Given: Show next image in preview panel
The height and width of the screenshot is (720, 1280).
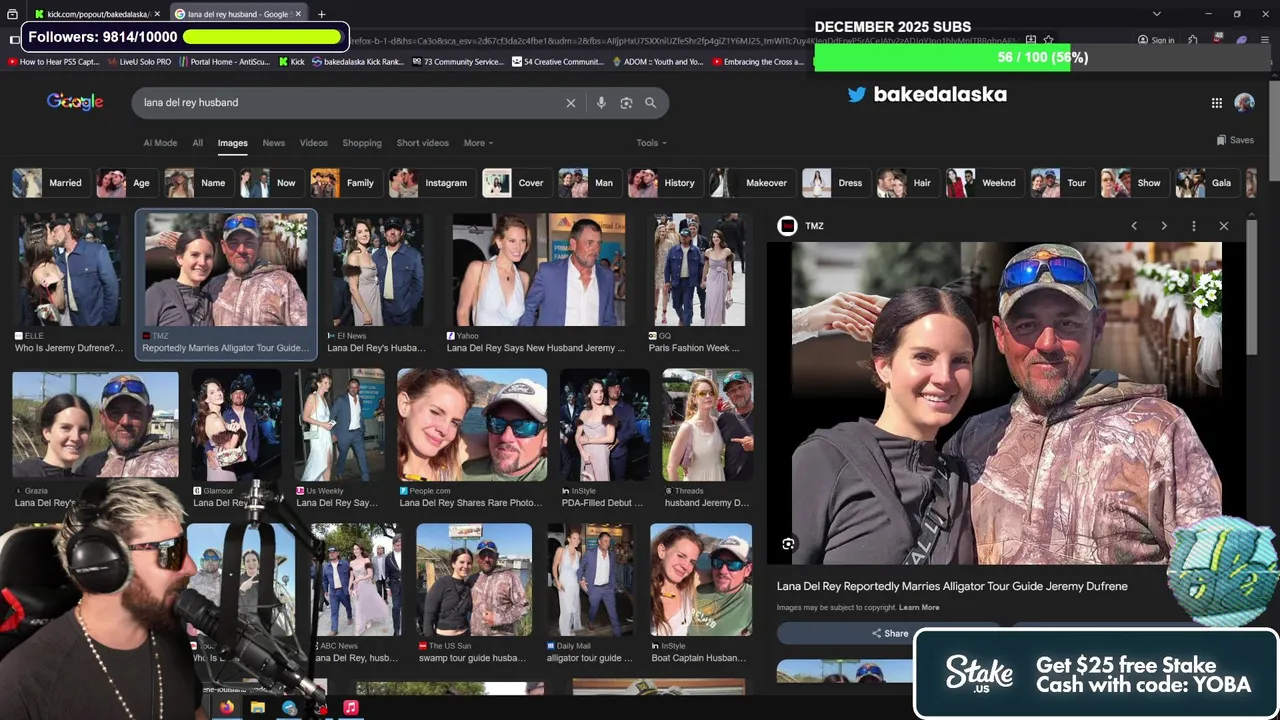Looking at the screenshot, I should click(x=1164, y=226).
